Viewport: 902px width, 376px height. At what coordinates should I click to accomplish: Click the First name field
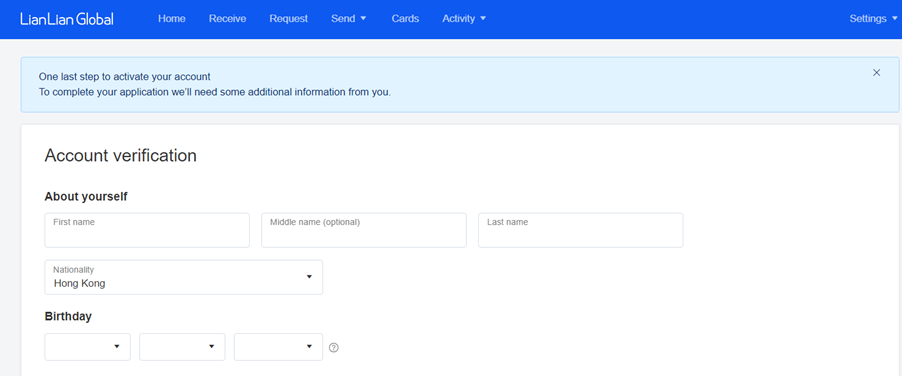(147, 230)
